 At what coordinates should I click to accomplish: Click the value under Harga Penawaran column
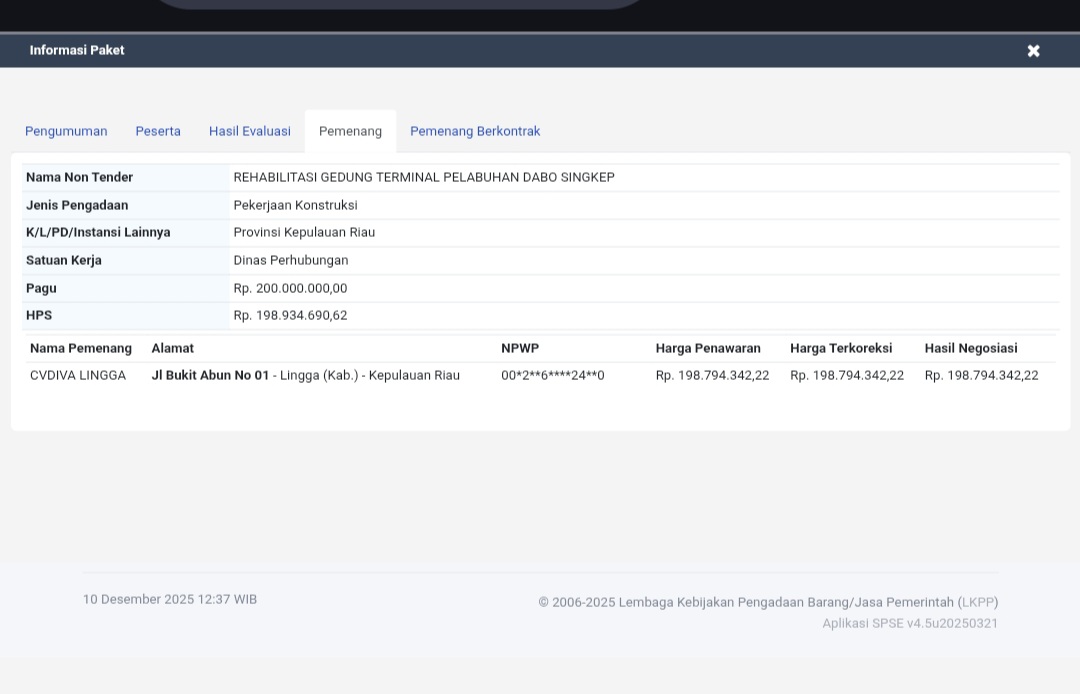[x=712, y=376]
